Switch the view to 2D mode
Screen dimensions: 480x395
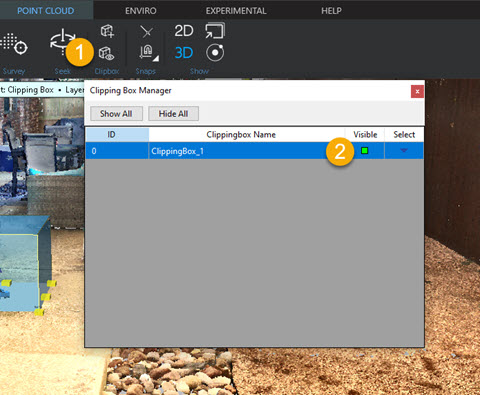[x=184, y=31]
